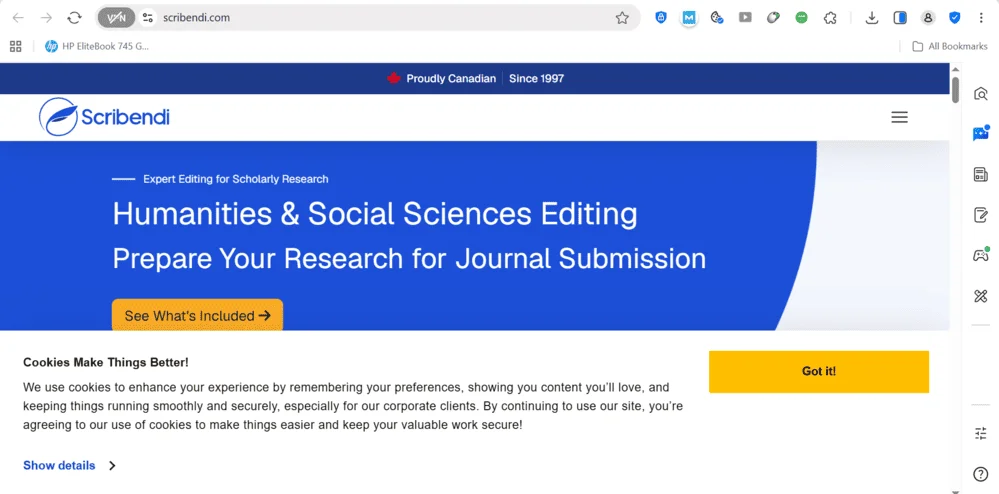999x494 pixels.
Task: Click See What's Included button
Action: [x=198, y=316]
